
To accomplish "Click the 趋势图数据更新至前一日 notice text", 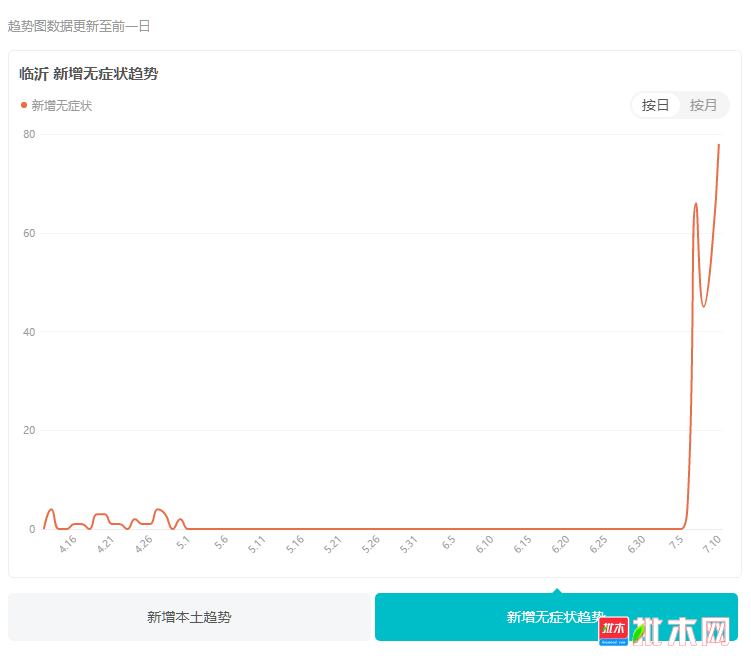I will pyautogui.click(x=79, y=26).
